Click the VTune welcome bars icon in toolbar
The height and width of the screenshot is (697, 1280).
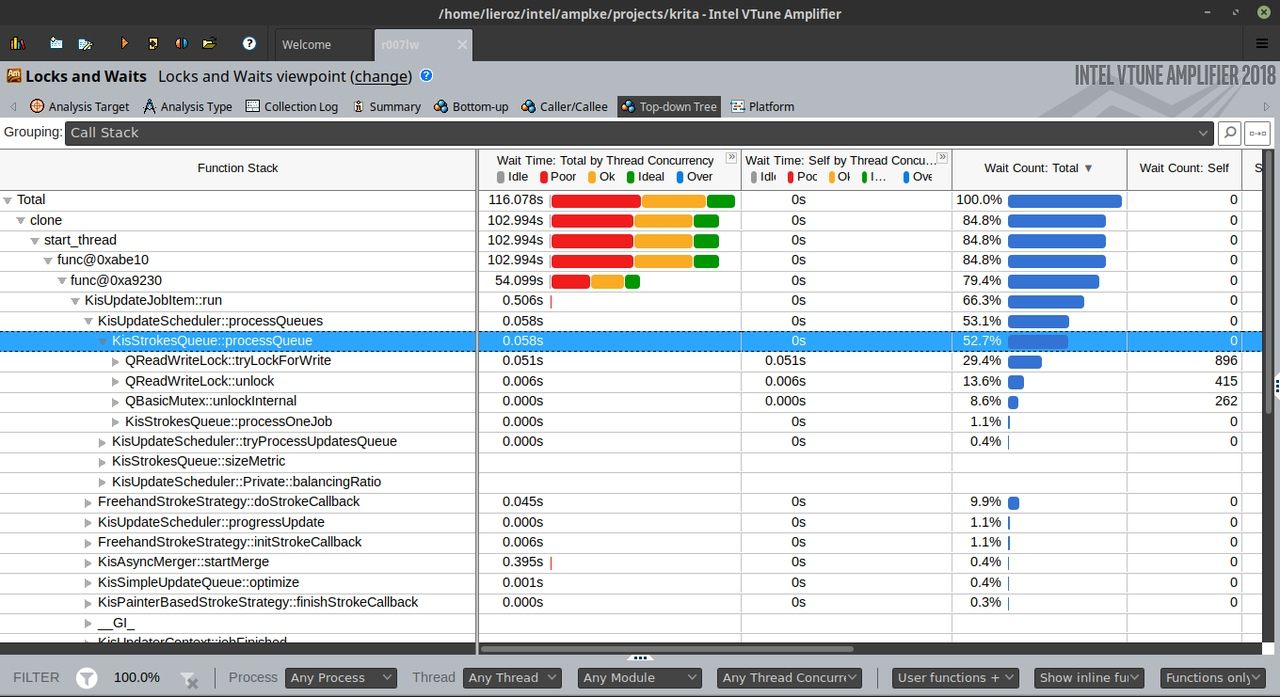(18, 44)
